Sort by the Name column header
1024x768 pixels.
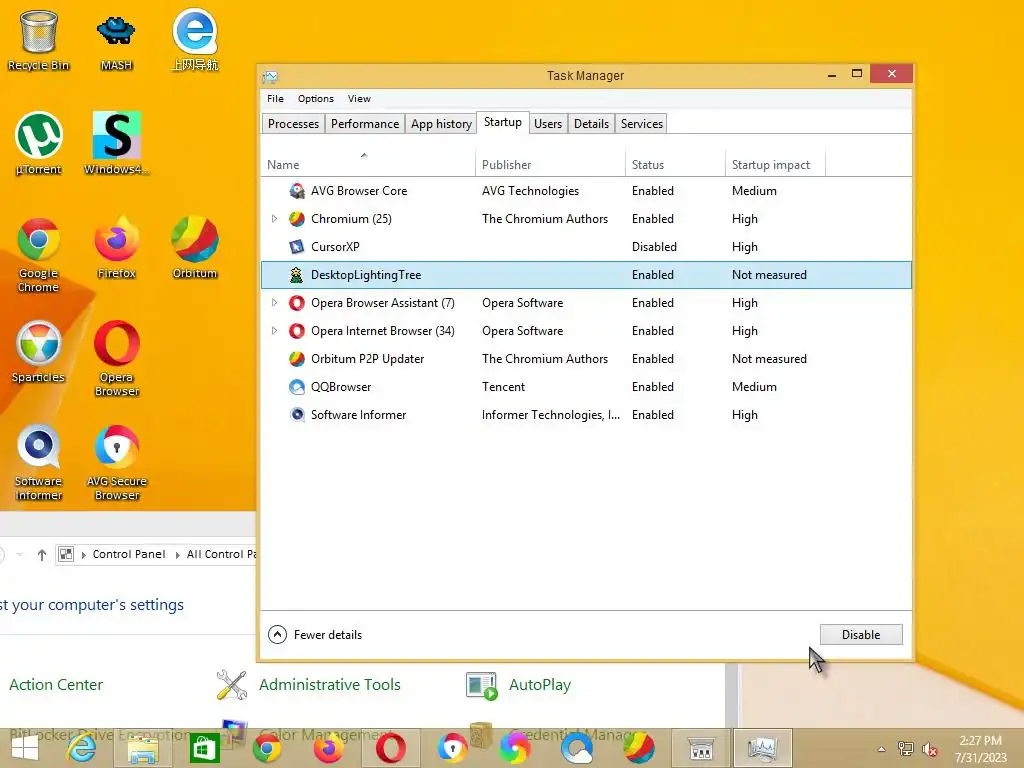click(368, 165)
